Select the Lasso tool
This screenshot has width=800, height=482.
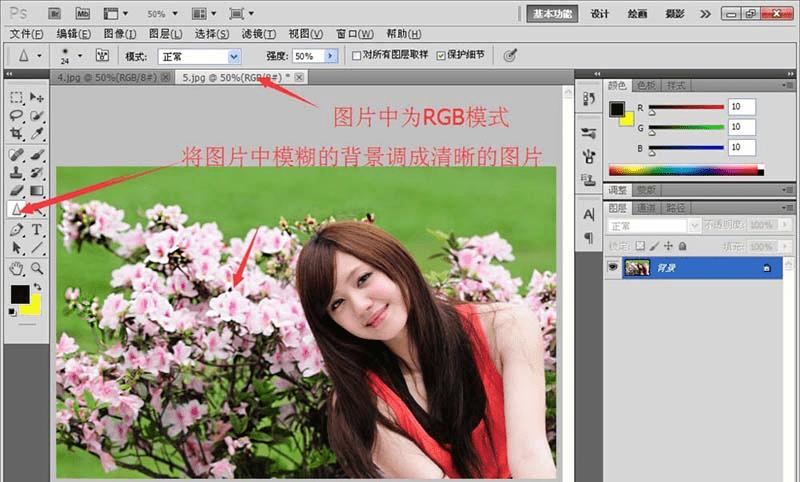coord(16,115)
